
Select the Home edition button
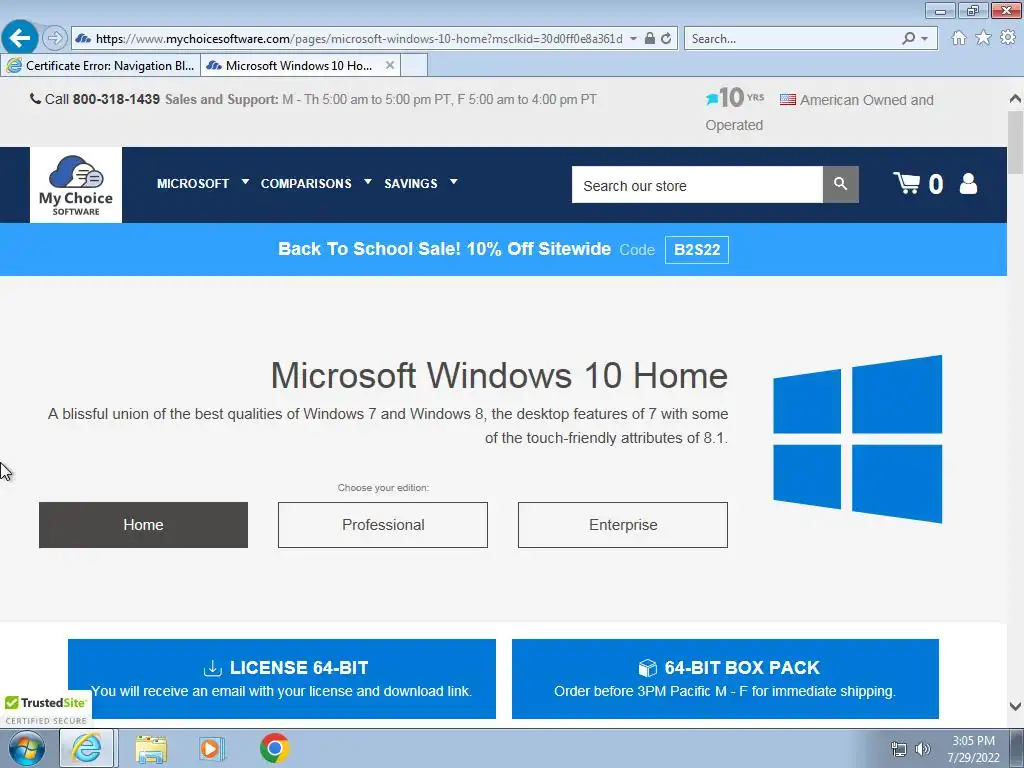pyautogui.click(x=143, y=525)
